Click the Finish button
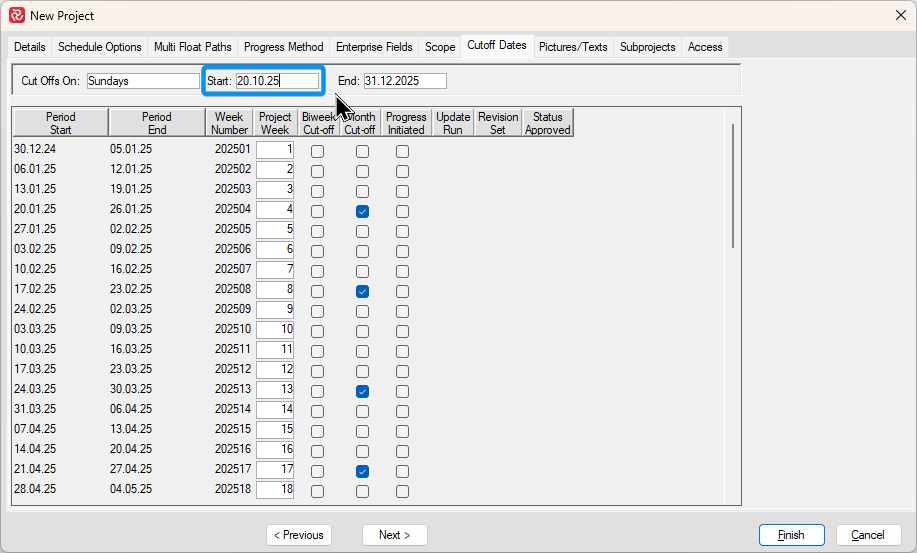Viewport: 917px width, 553px height. point(791,535)
